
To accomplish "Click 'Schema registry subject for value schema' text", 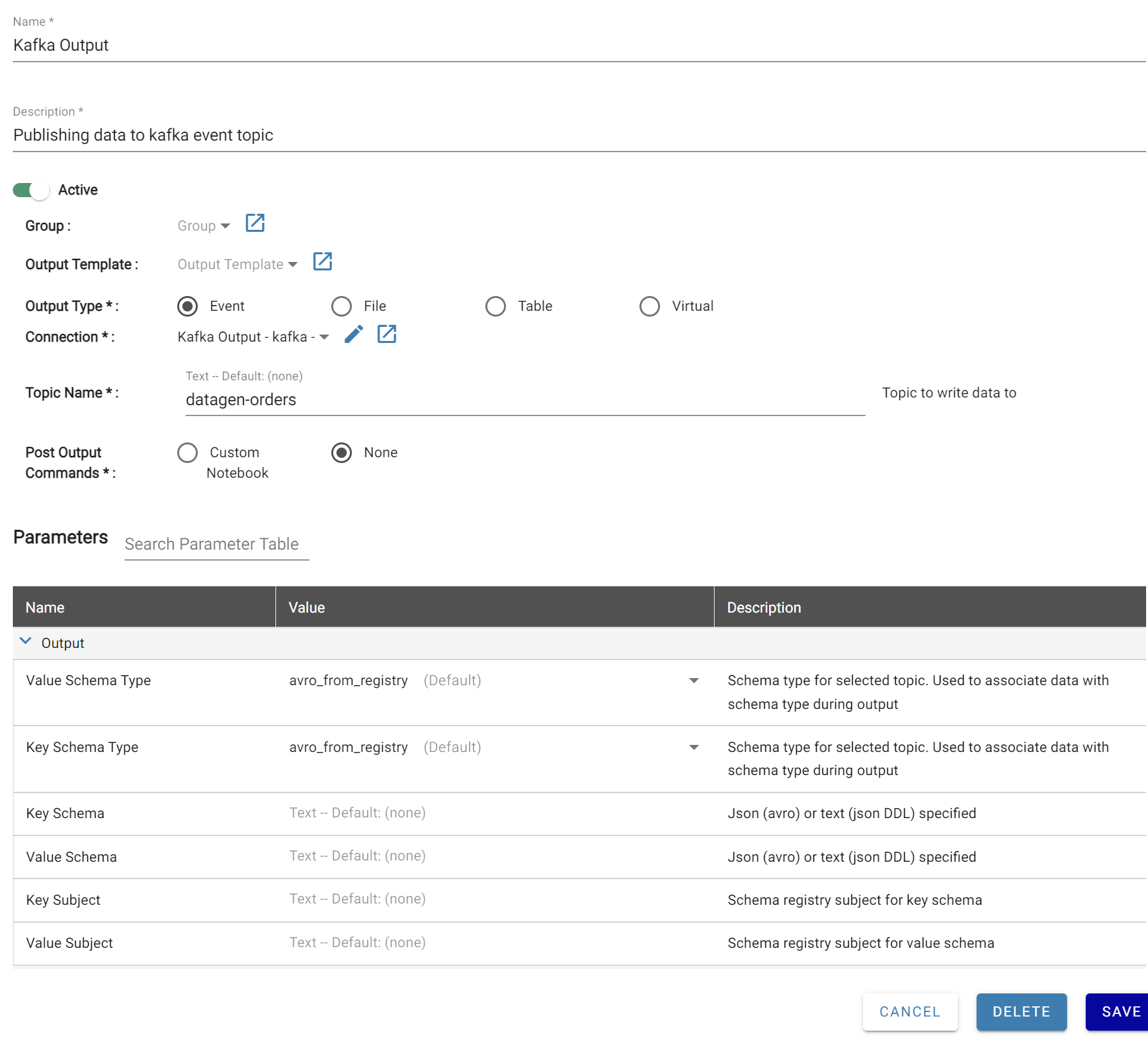I will click(x=861, y=943).
